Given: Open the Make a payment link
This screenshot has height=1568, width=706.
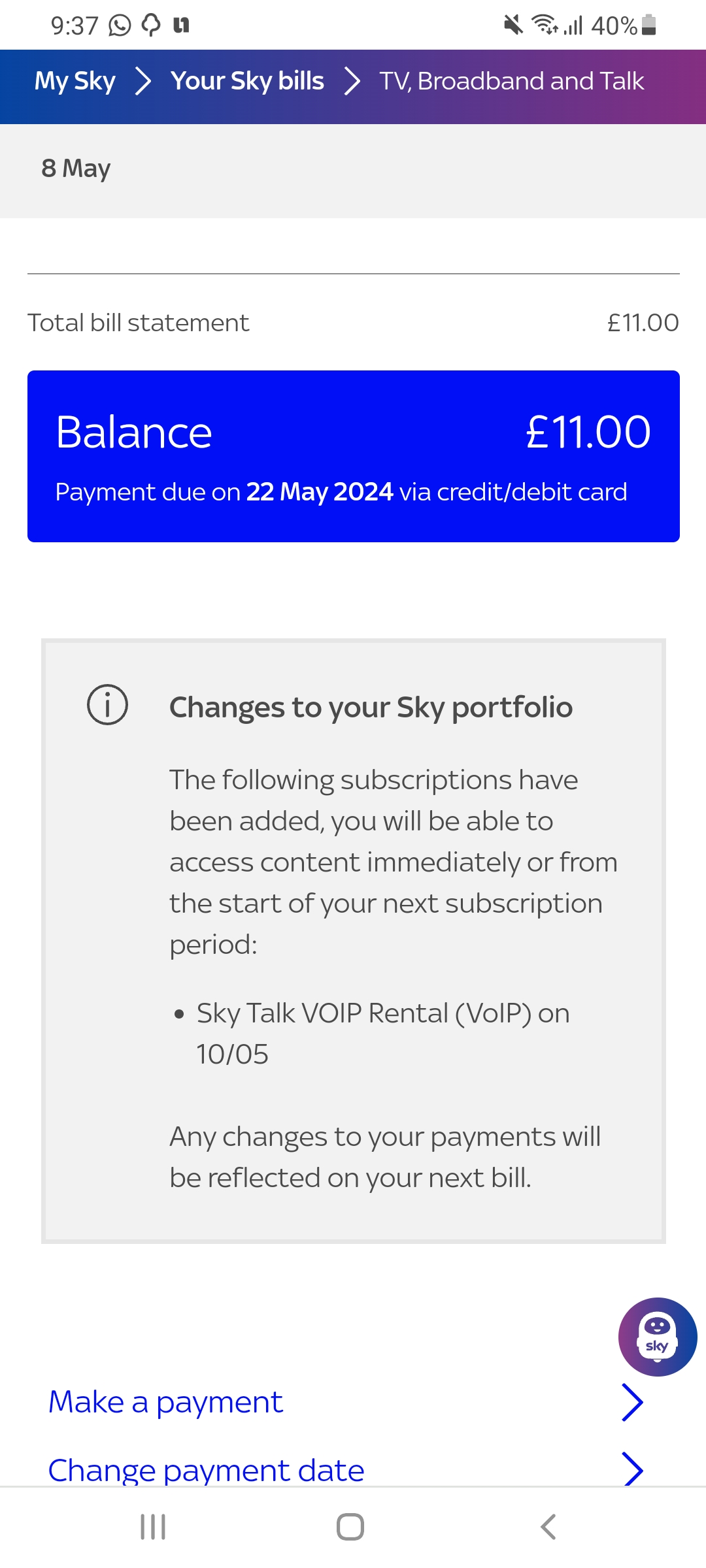Looking at the screenshot, I should (x=166, y=1402).
